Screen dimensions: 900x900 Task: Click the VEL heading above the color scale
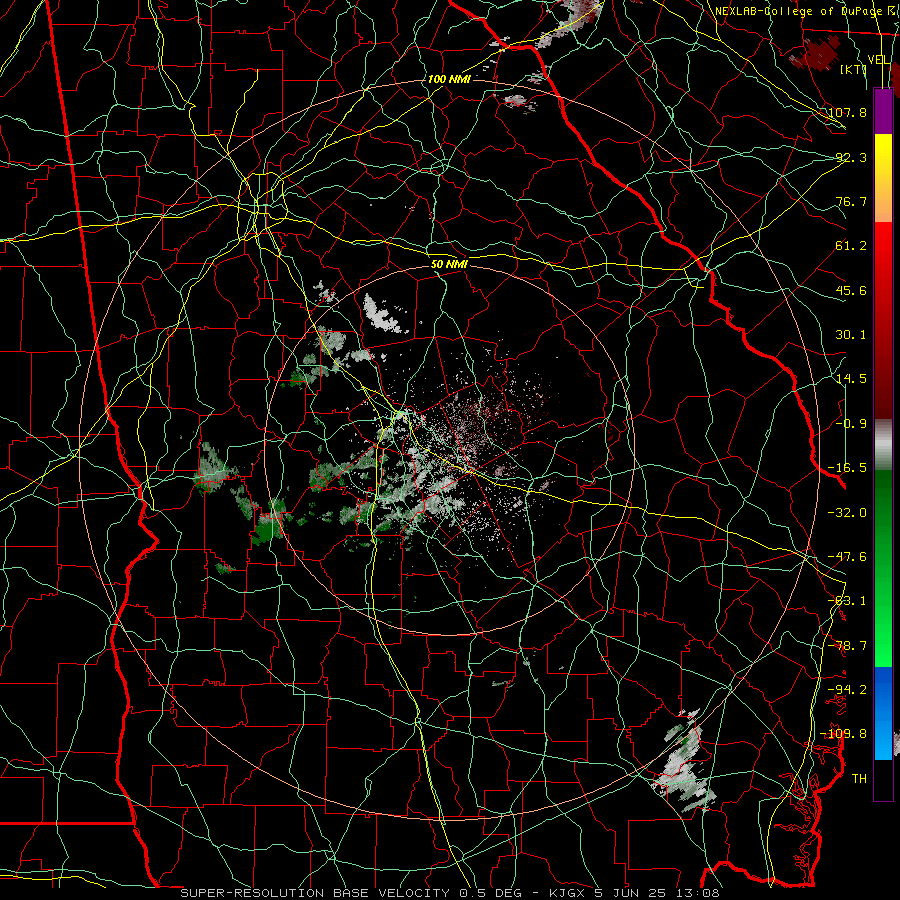coord(879,60)
